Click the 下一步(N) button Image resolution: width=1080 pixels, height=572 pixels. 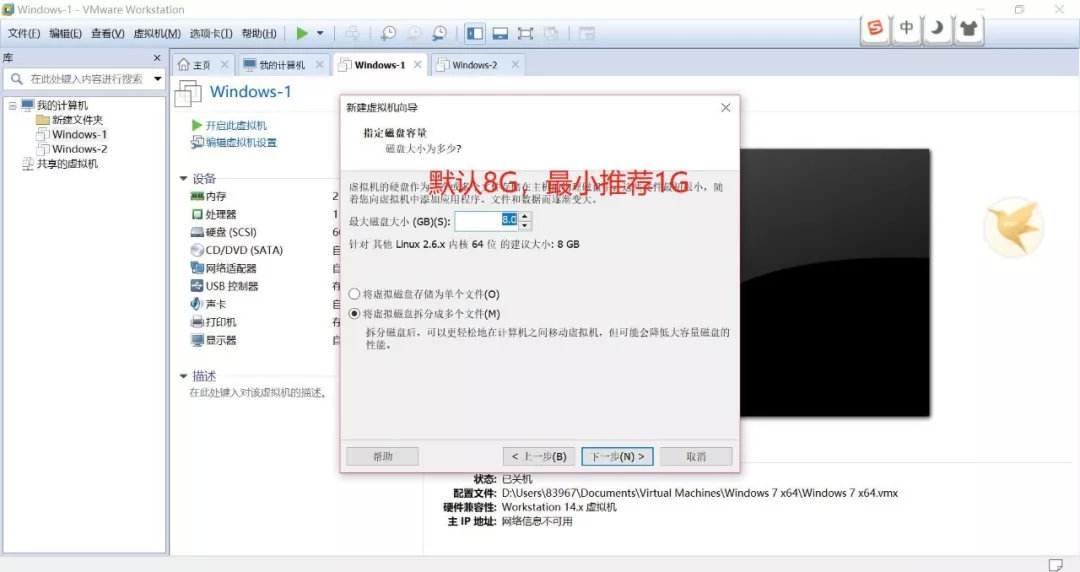(617, 456)
